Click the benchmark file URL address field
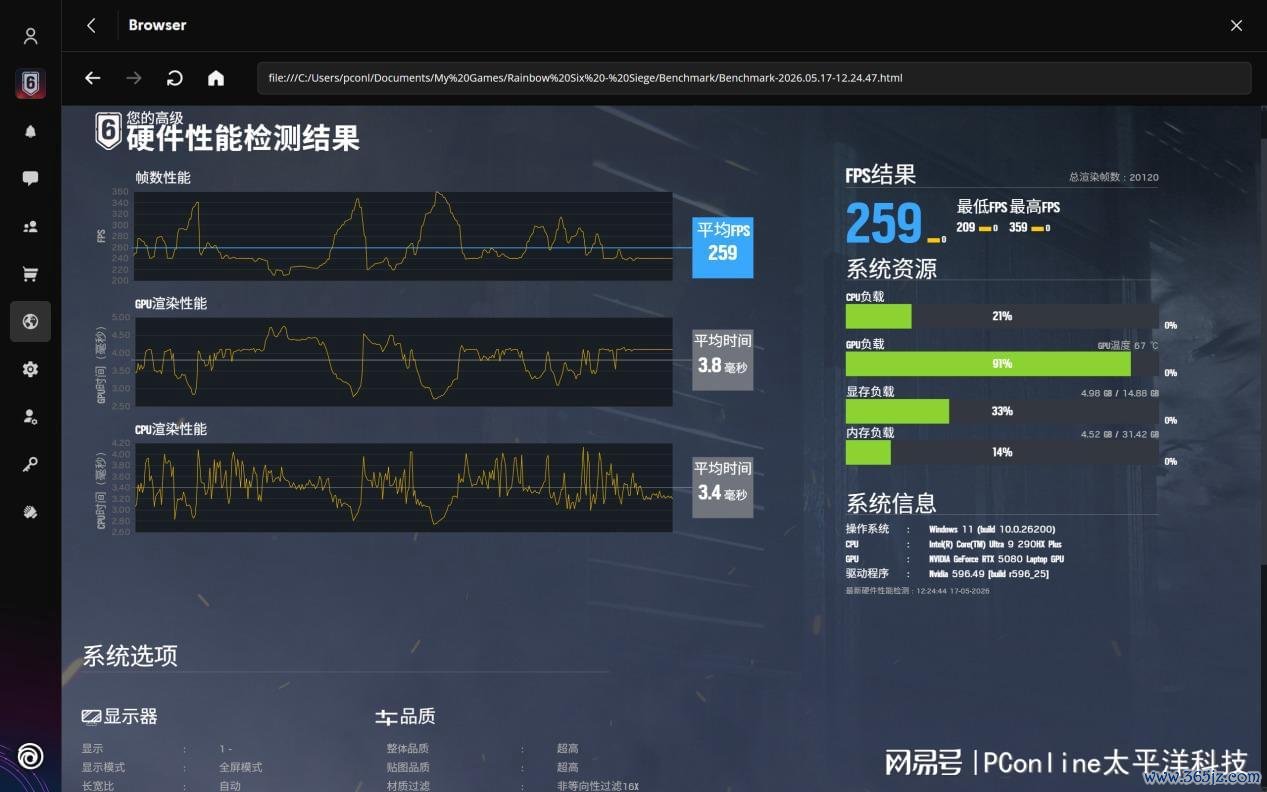This screenshot has width=1267, height=792. 754,78
